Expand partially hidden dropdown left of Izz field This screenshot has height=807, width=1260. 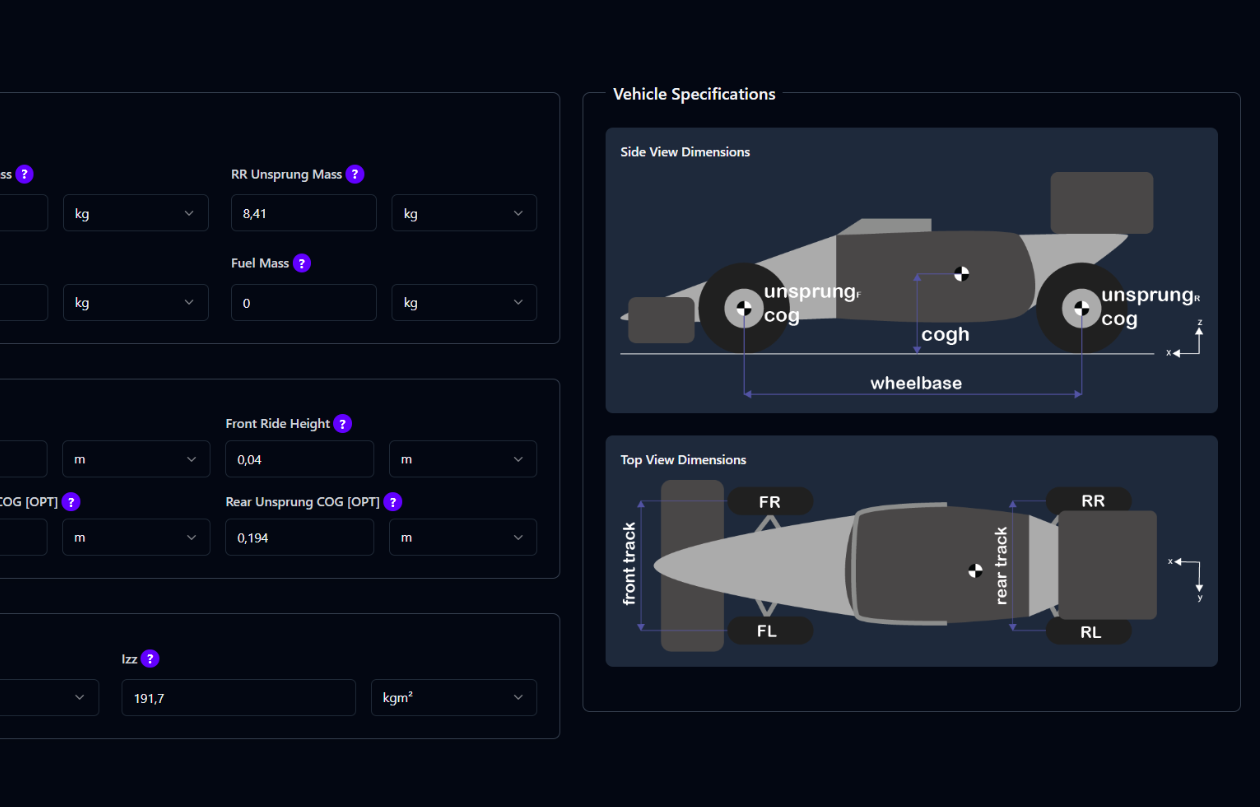click(x=50, y=698)
